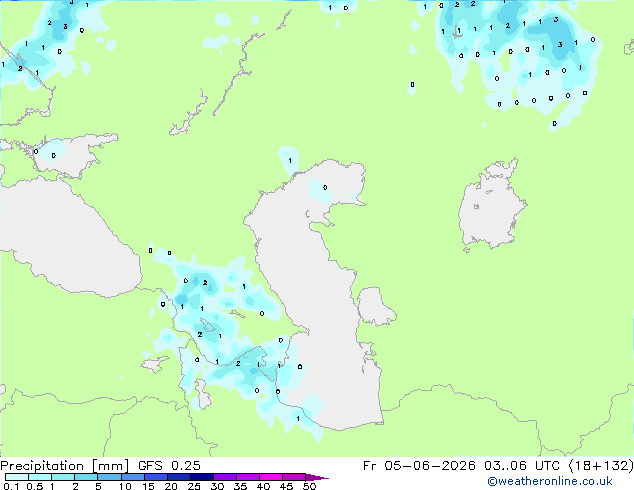Image resolution: width=634 pixels, height=490 pixels.
Task: Select the 'GFS 0.25' model label
Action: pos(169,466)
